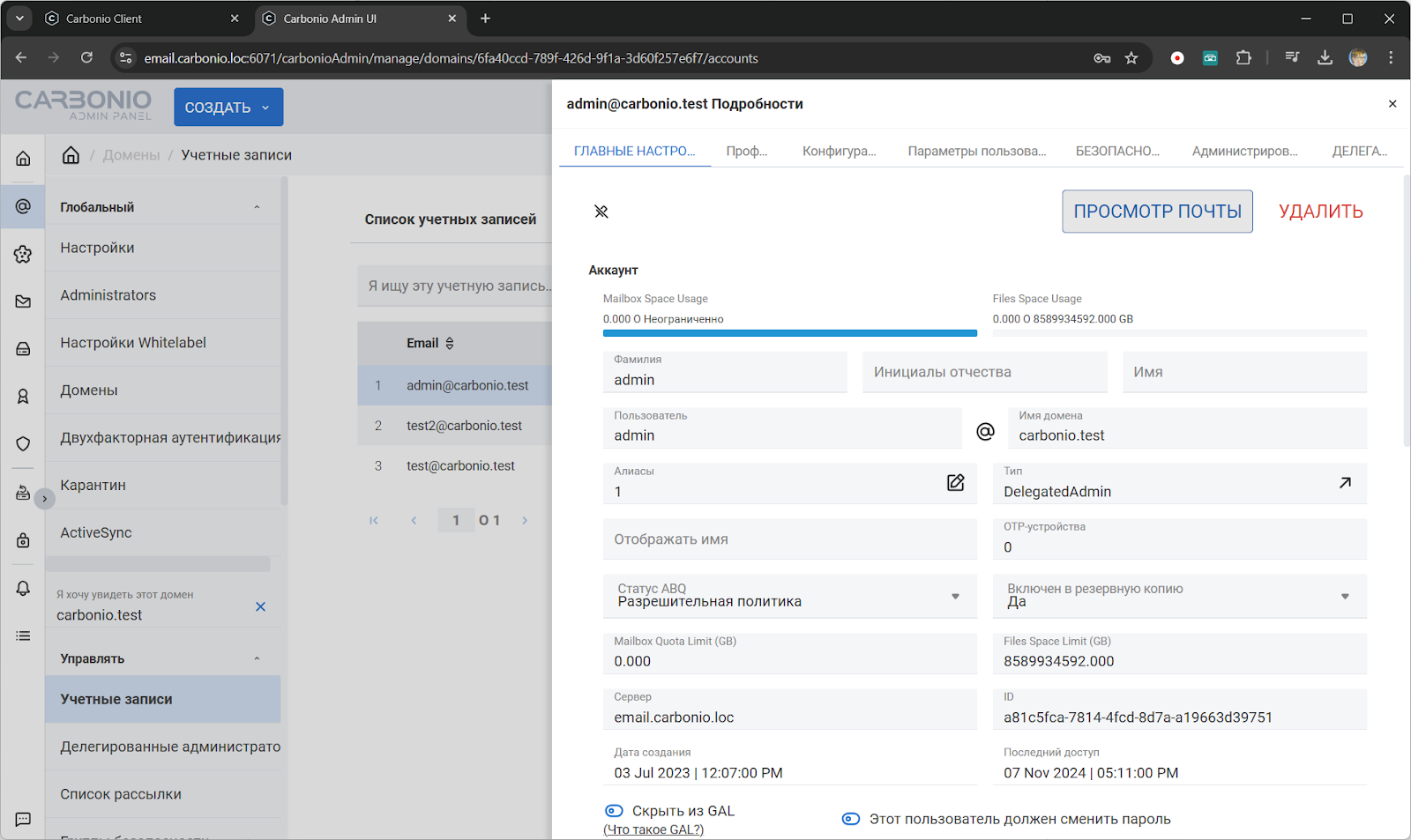Close the admin@carbonio.test details panel
Viewport: 1411px width, 840px height.
(1392, 104)
